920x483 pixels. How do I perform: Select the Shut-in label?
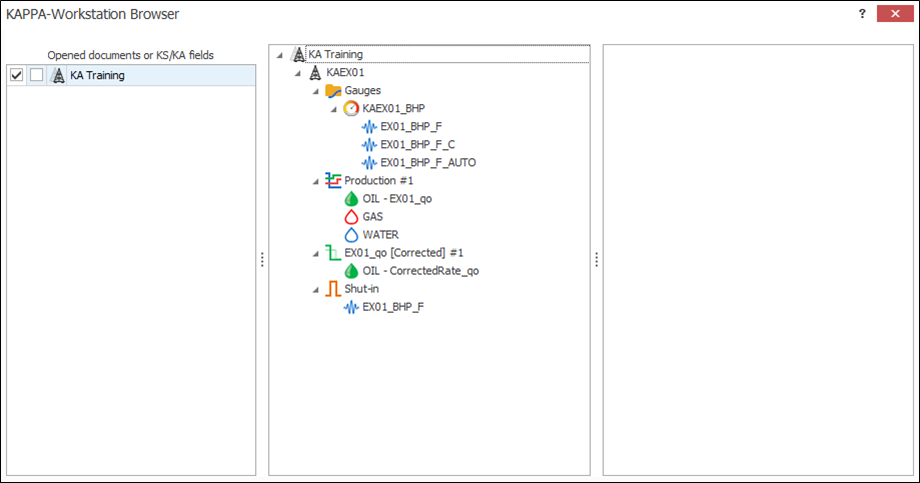click(361, 289)
